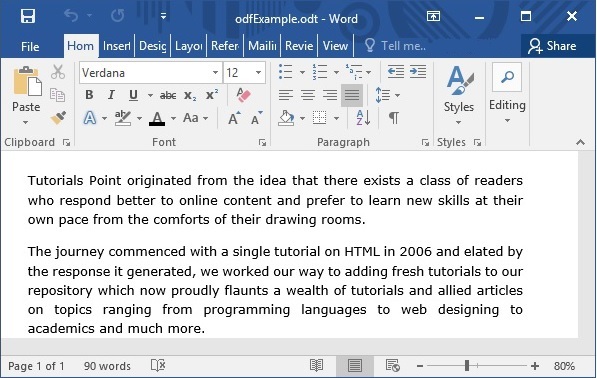Toggle Strikethrough formatting
This screenshot has width=597, height=378.
point(168,95)
